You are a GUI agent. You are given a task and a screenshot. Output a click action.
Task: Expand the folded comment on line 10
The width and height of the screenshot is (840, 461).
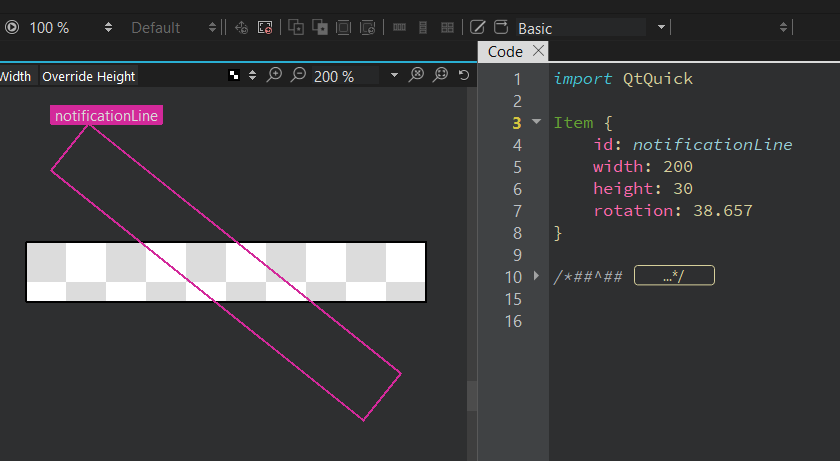tap(536, 276)
